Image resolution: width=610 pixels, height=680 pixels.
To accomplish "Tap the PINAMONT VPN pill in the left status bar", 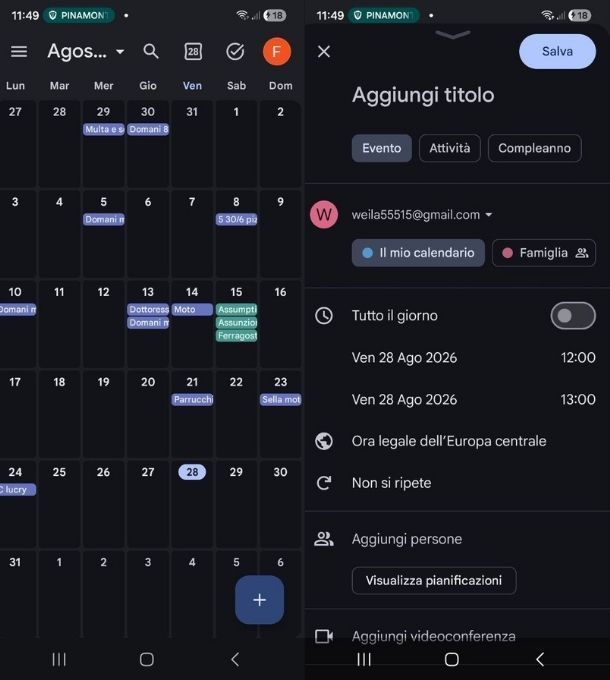I will click(x=79, y=16).
